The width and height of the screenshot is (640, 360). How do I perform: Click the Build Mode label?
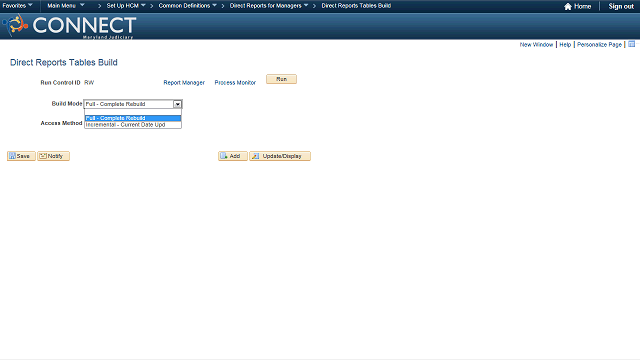67,104
